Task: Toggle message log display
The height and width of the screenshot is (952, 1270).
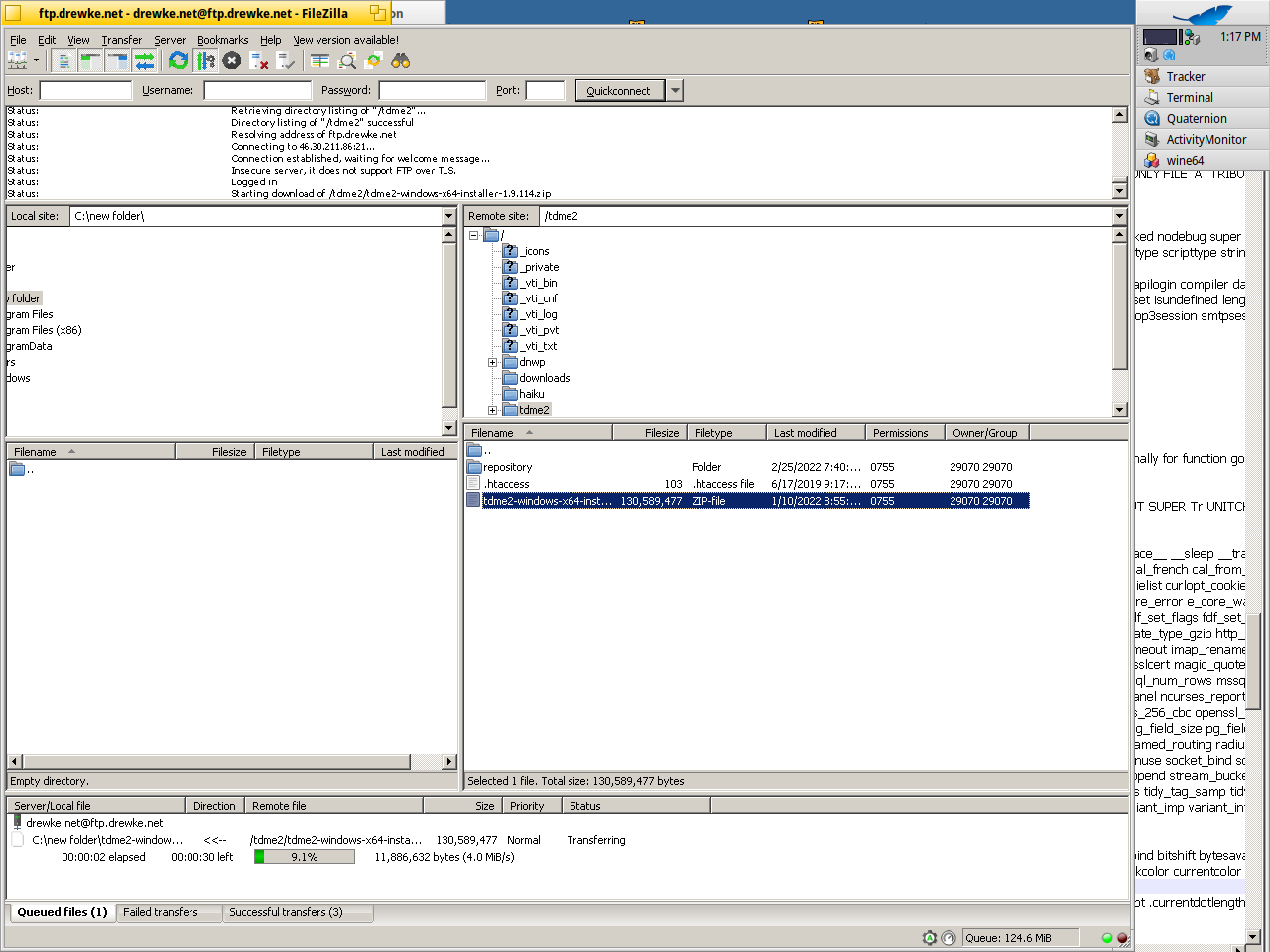Action: [x=64, y=60]
